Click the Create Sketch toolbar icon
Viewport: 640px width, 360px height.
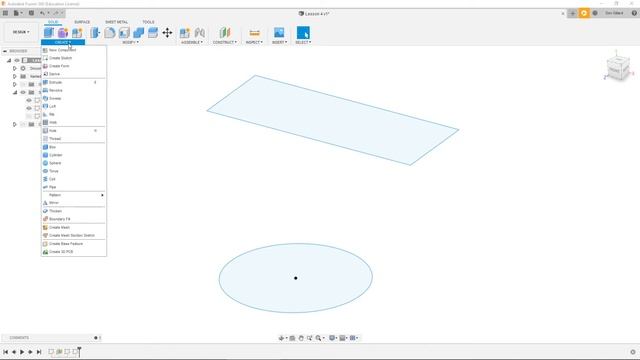coord(49,32)
